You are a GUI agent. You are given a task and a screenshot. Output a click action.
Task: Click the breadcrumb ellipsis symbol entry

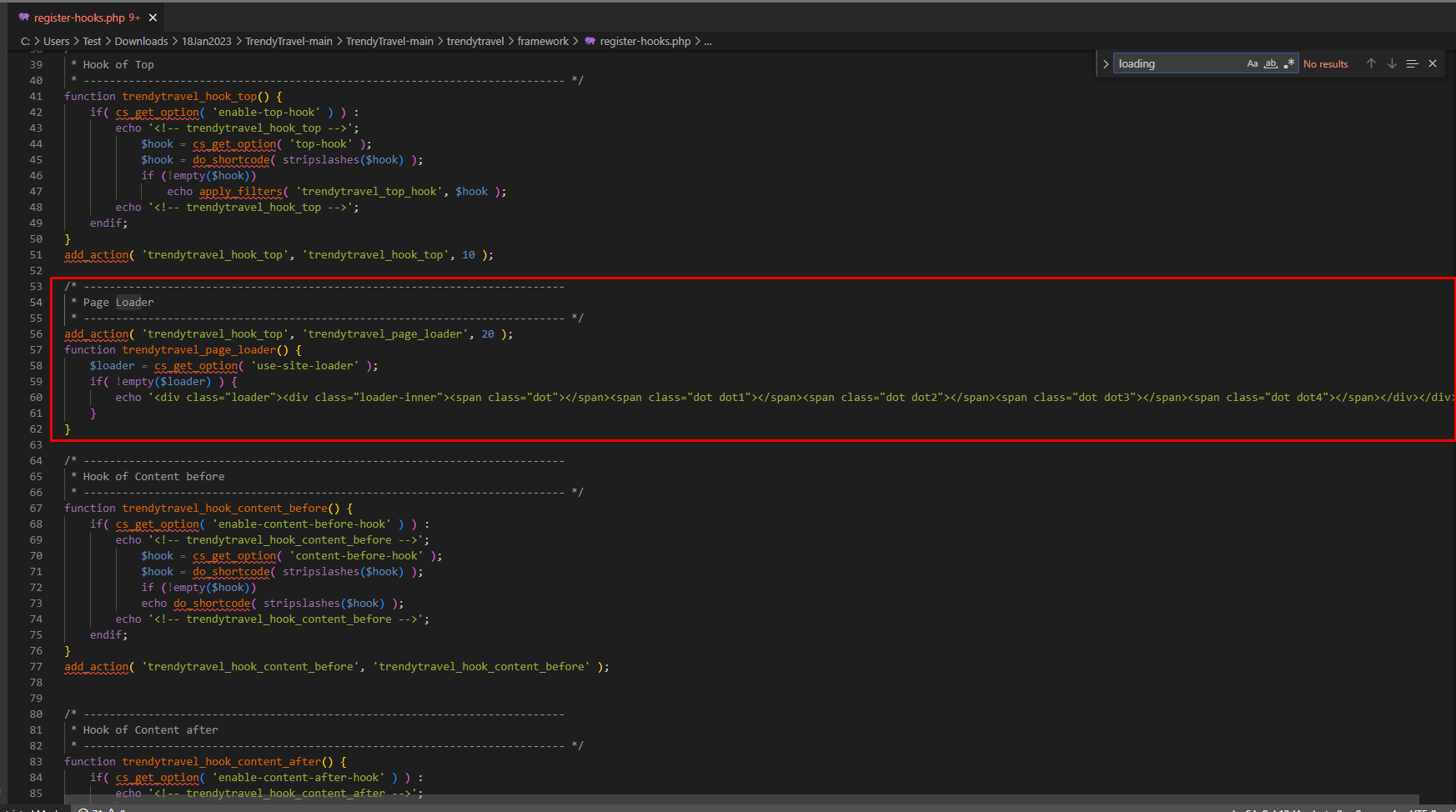tap(708, 41)
